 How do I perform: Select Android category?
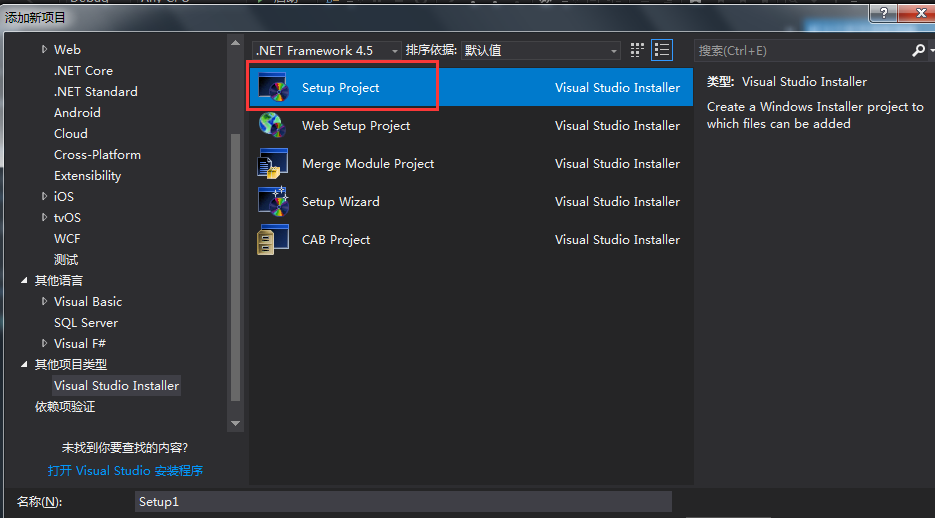(x=77, y=113)
